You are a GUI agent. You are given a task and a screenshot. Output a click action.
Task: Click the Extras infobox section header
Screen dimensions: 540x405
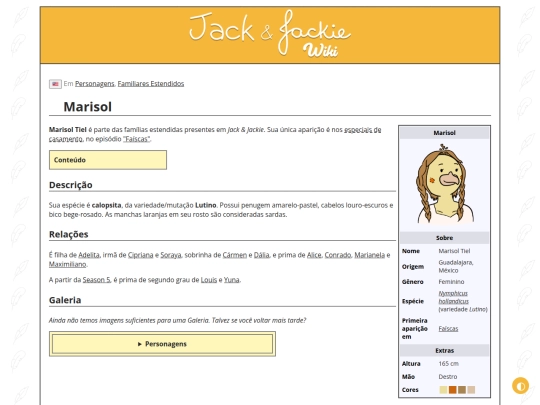pos(444,350)
